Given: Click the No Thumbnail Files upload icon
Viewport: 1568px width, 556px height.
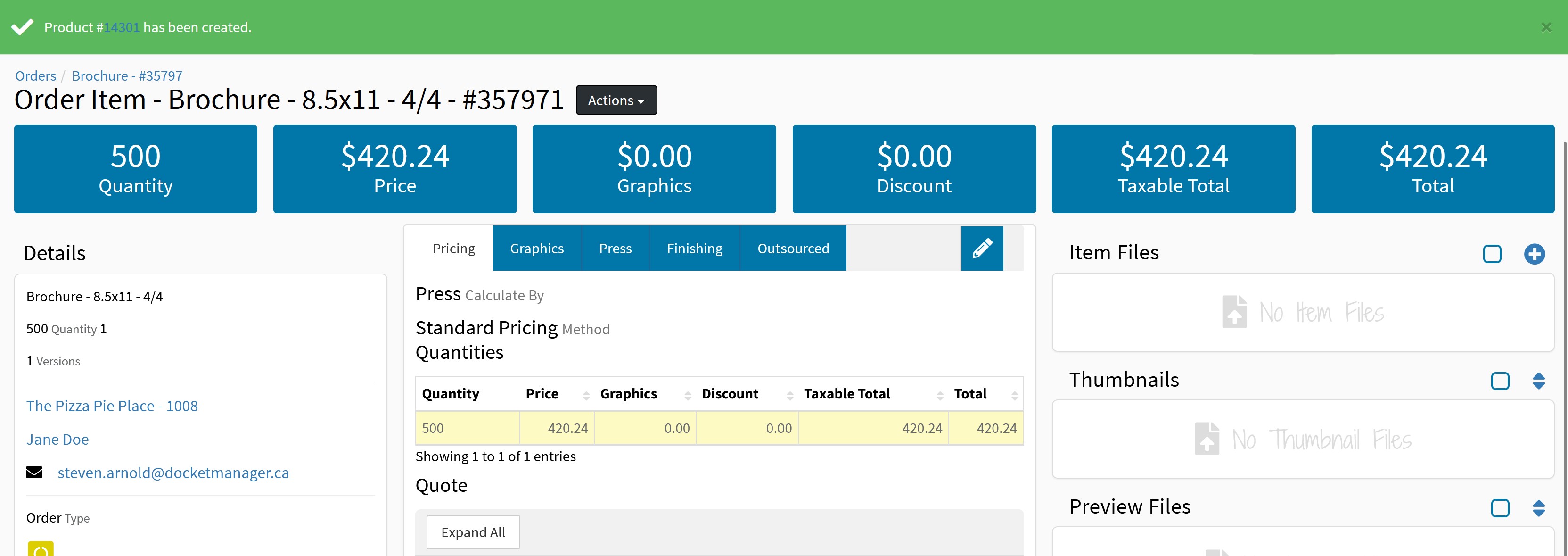Looking at the screenshot, I should 1207,439.
